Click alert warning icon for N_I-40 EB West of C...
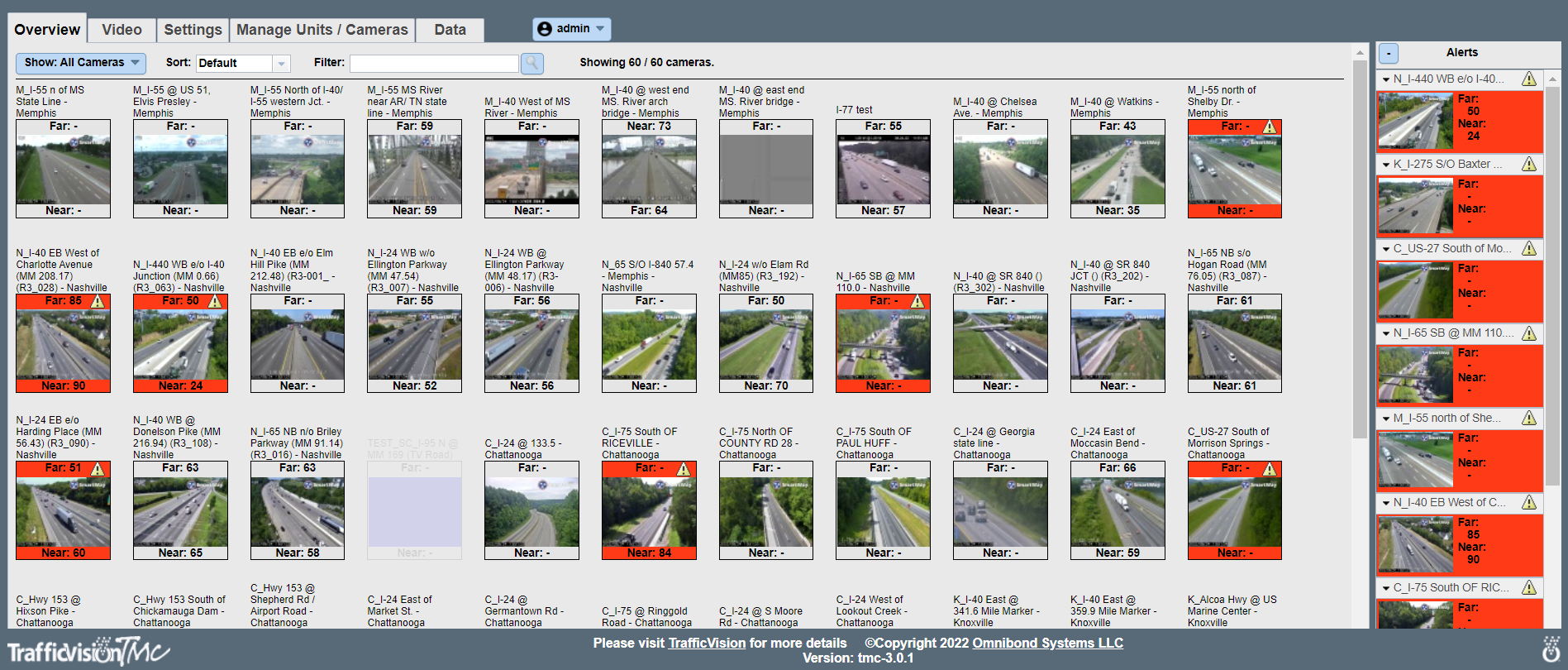The image size is (1568, 670). coord(1529,502)
